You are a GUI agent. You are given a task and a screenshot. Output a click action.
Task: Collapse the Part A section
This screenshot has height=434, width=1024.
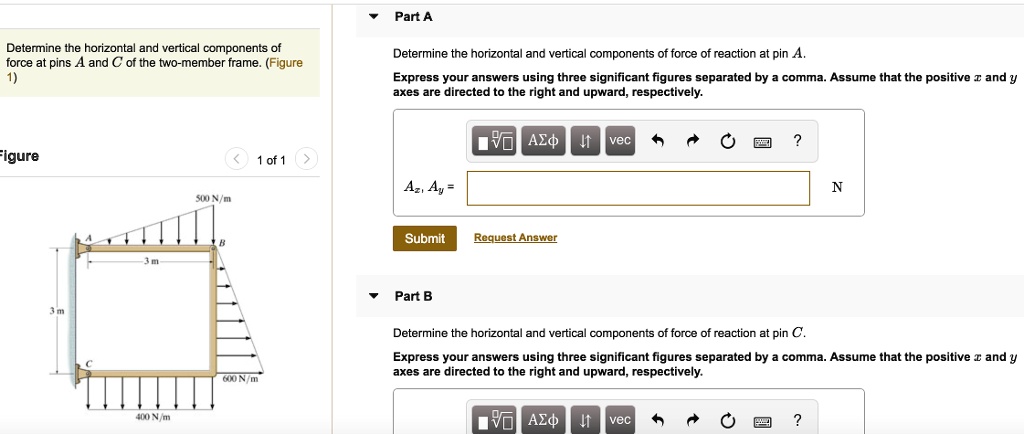pyautogui.click(x=374, y=17)
